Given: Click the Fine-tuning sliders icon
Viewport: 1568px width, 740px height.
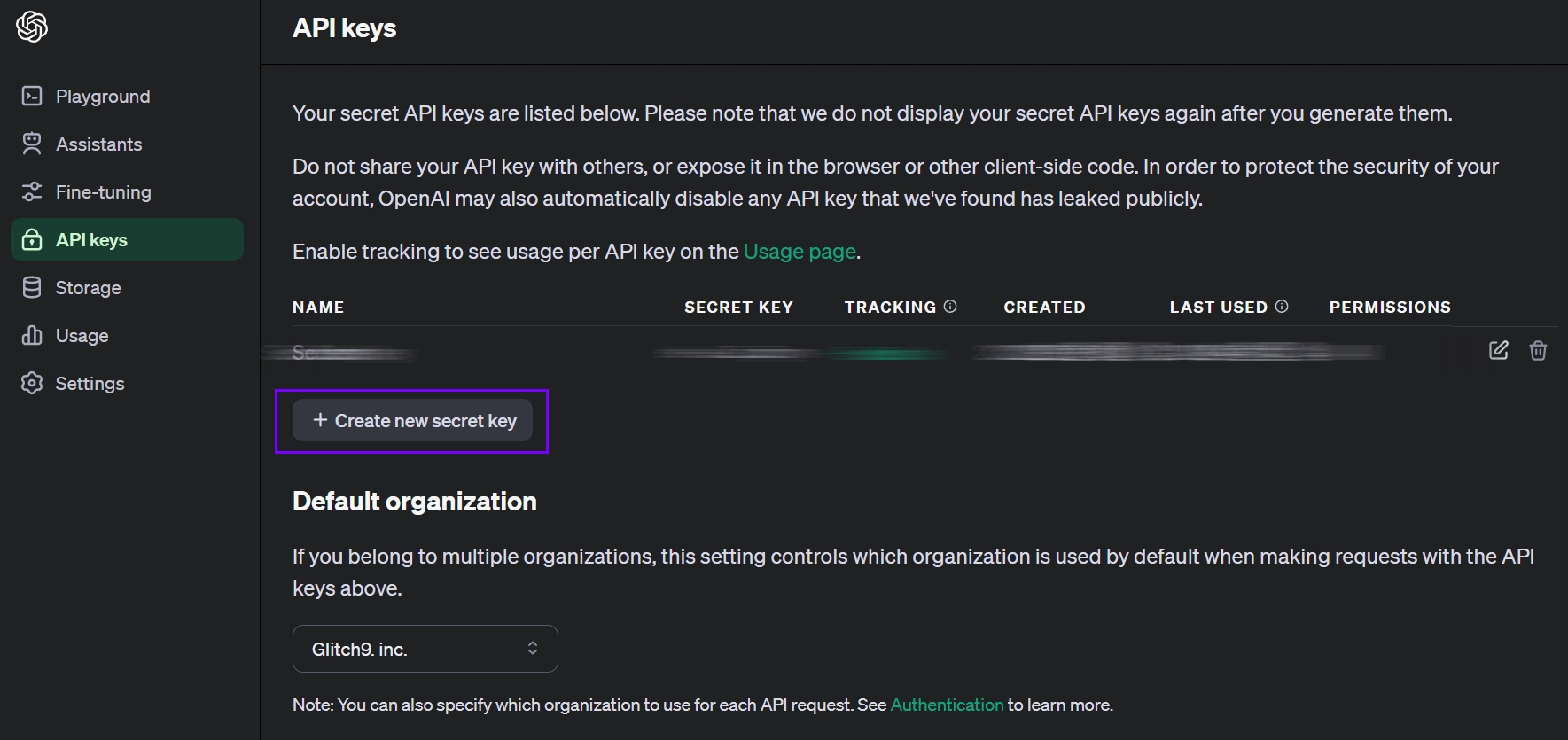Looking at the screenshot, I should click(x=32, y=191).
